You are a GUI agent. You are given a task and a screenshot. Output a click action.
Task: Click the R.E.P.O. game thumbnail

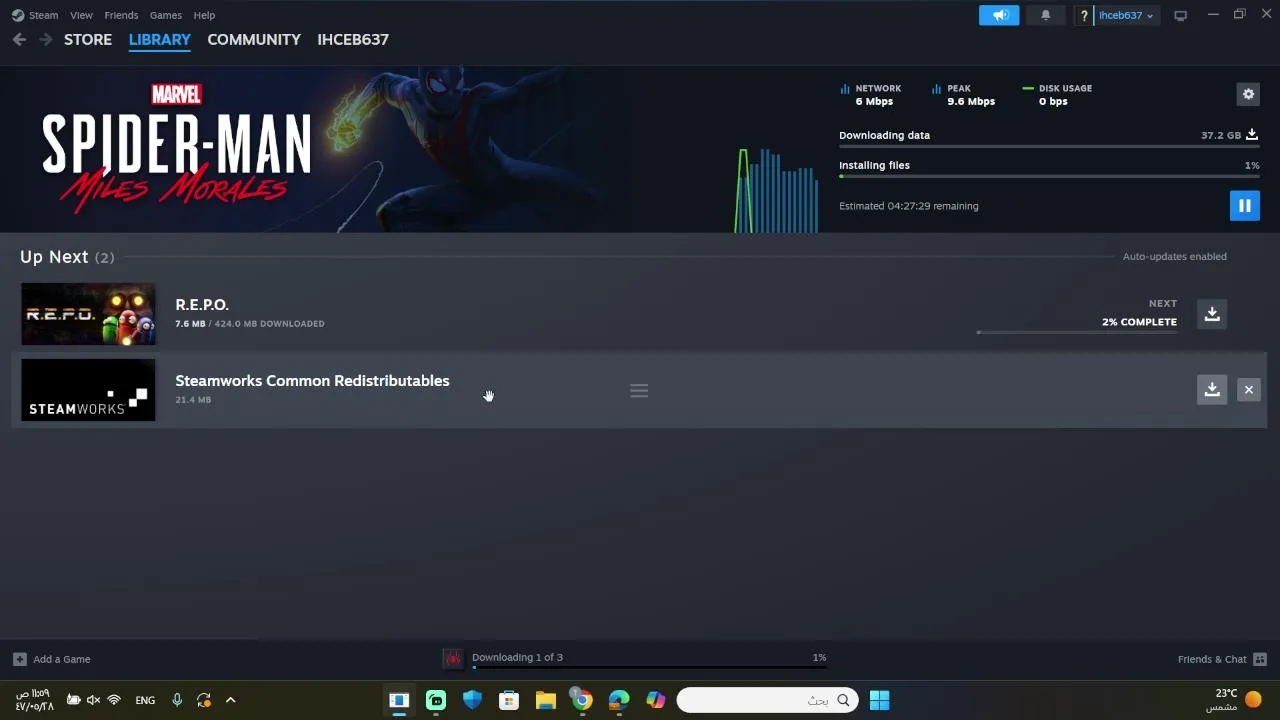[88, 314]
